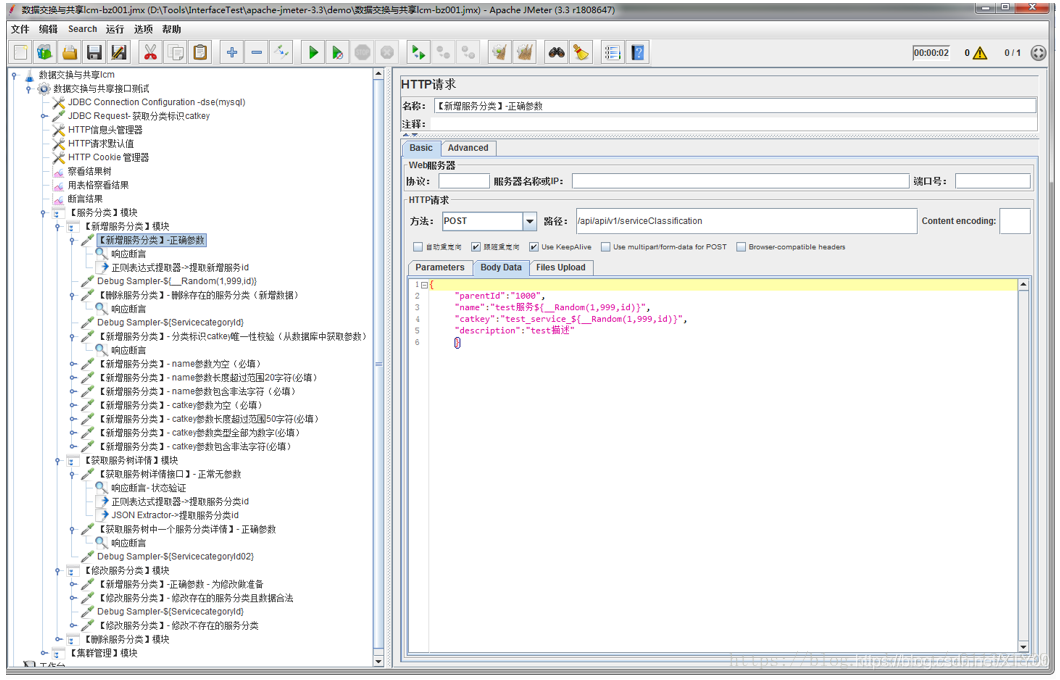
Task: Expand all nodes with the plus icon
Action: click(232, 52)
